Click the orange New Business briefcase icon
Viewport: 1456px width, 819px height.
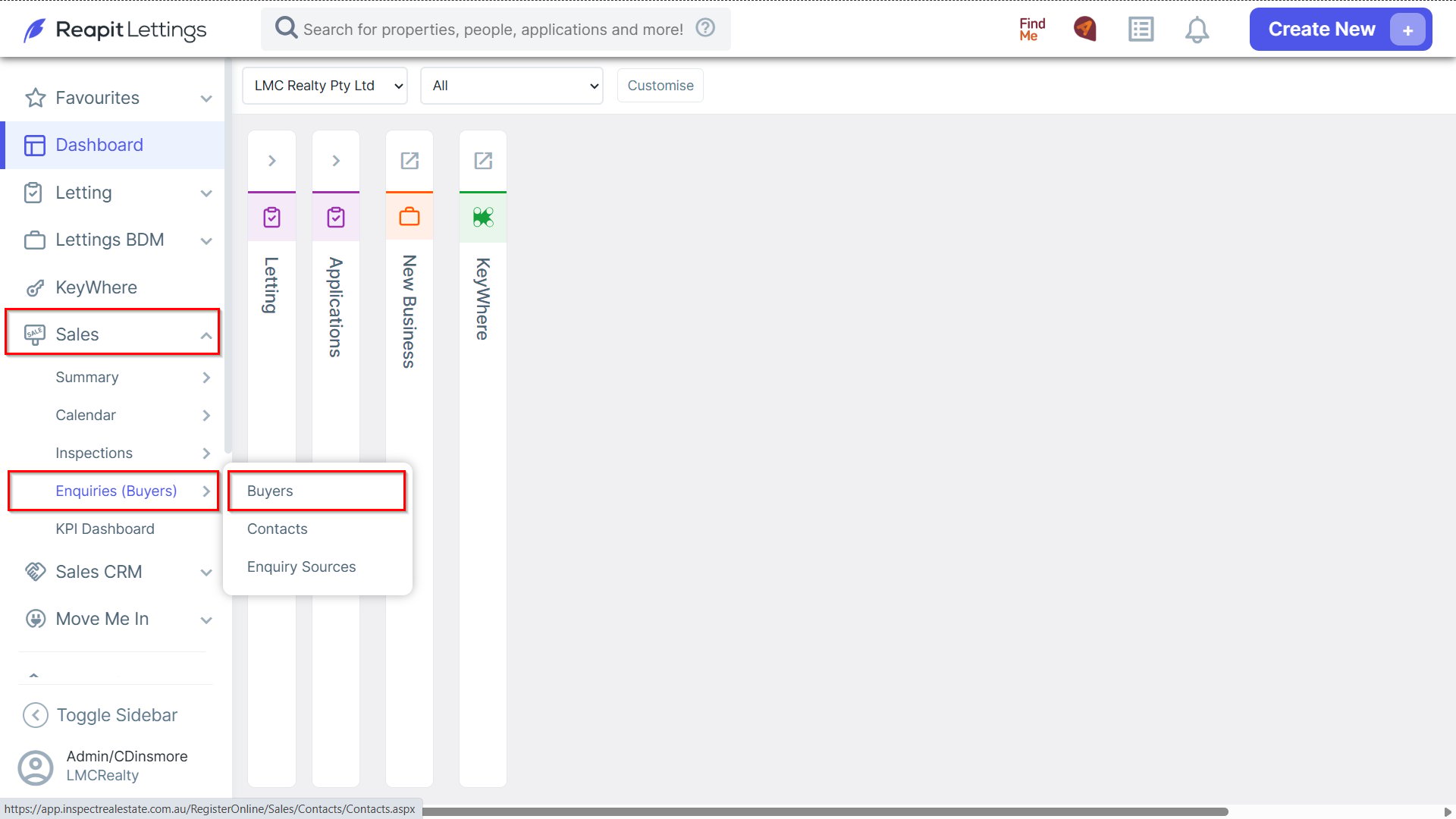point(409,218)
